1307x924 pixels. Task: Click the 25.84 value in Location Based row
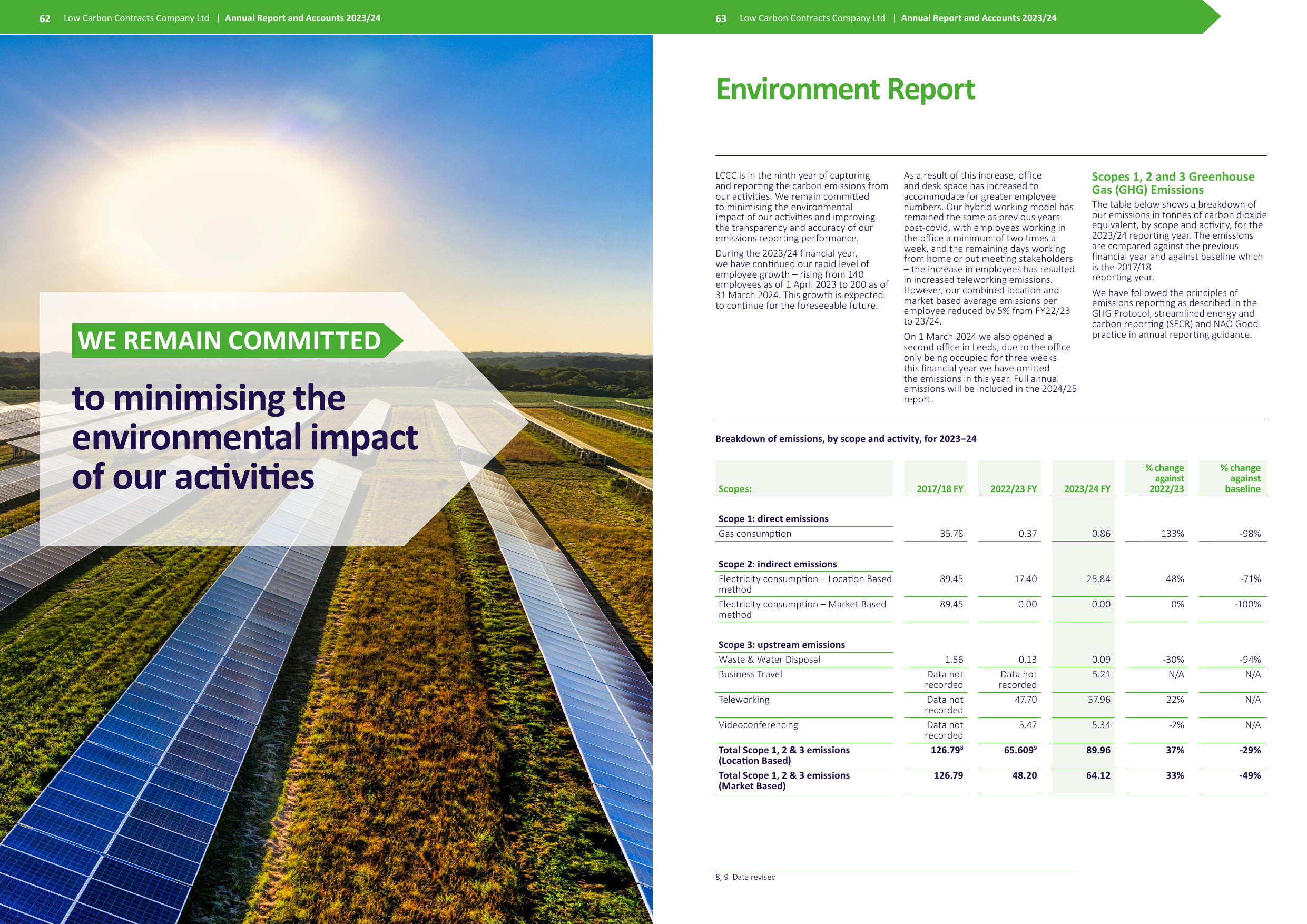(x=1098, y=579)
